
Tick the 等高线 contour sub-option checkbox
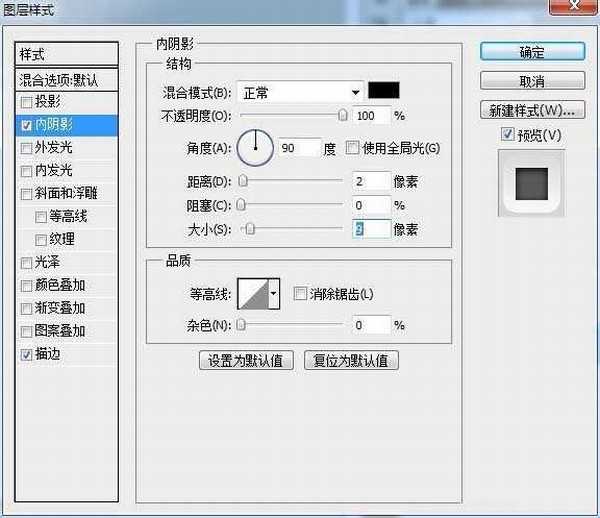point(41,217)
